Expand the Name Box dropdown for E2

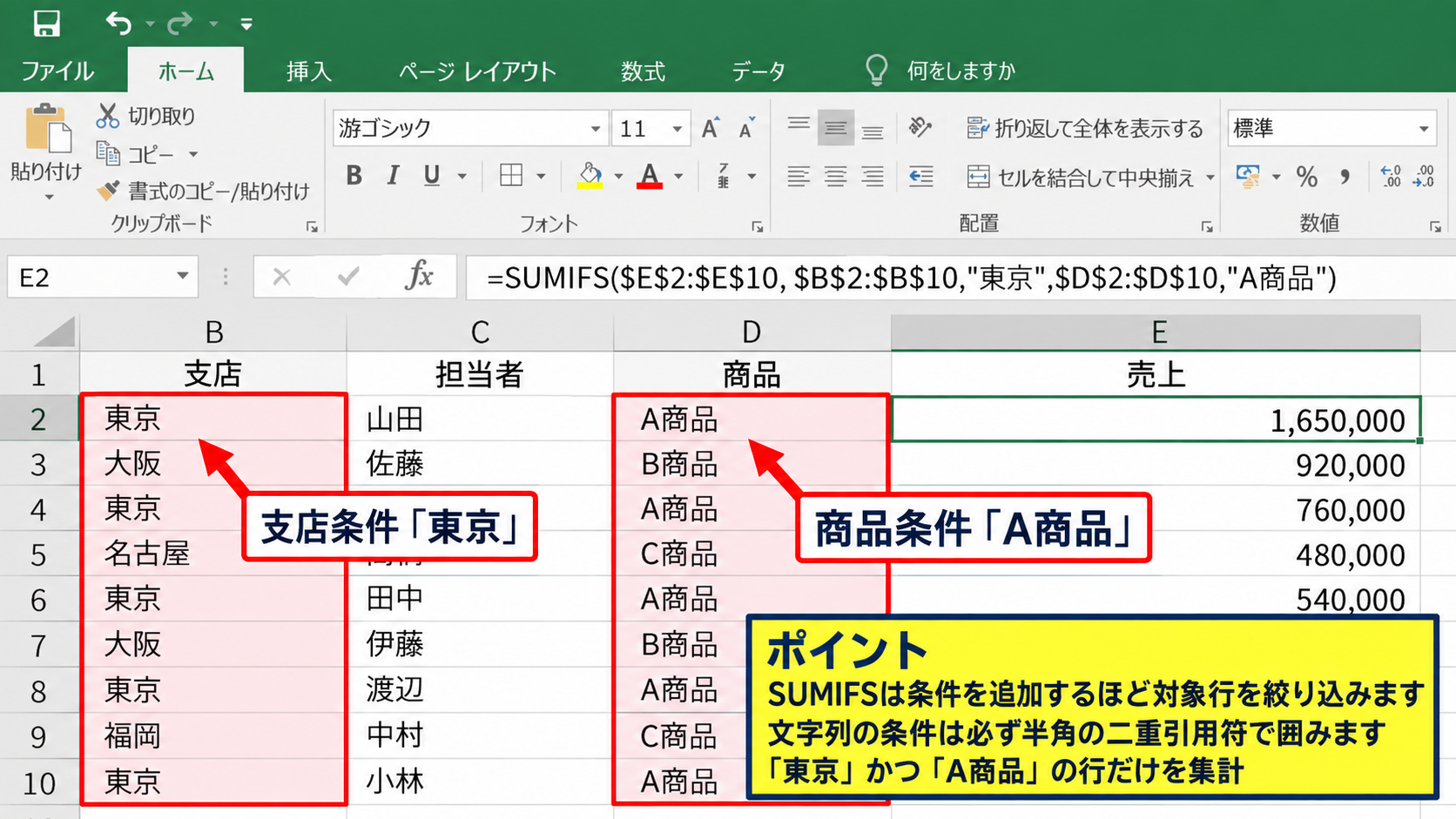click(x=182, y=277)
